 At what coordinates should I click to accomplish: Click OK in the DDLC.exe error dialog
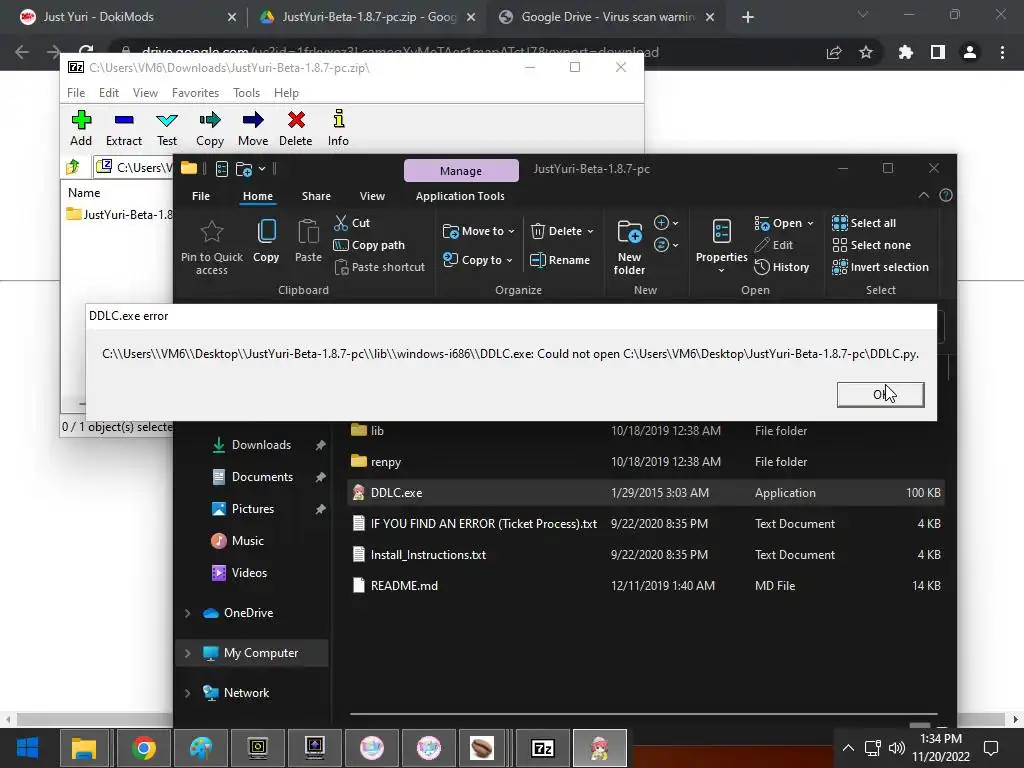[x=880, y=394]
